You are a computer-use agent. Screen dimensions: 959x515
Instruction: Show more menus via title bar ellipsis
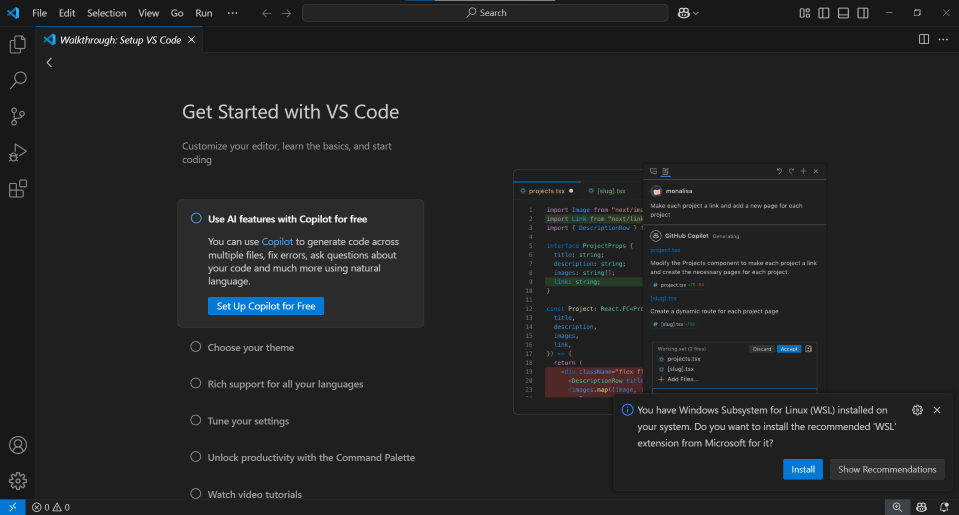click(x=232, y=13)
